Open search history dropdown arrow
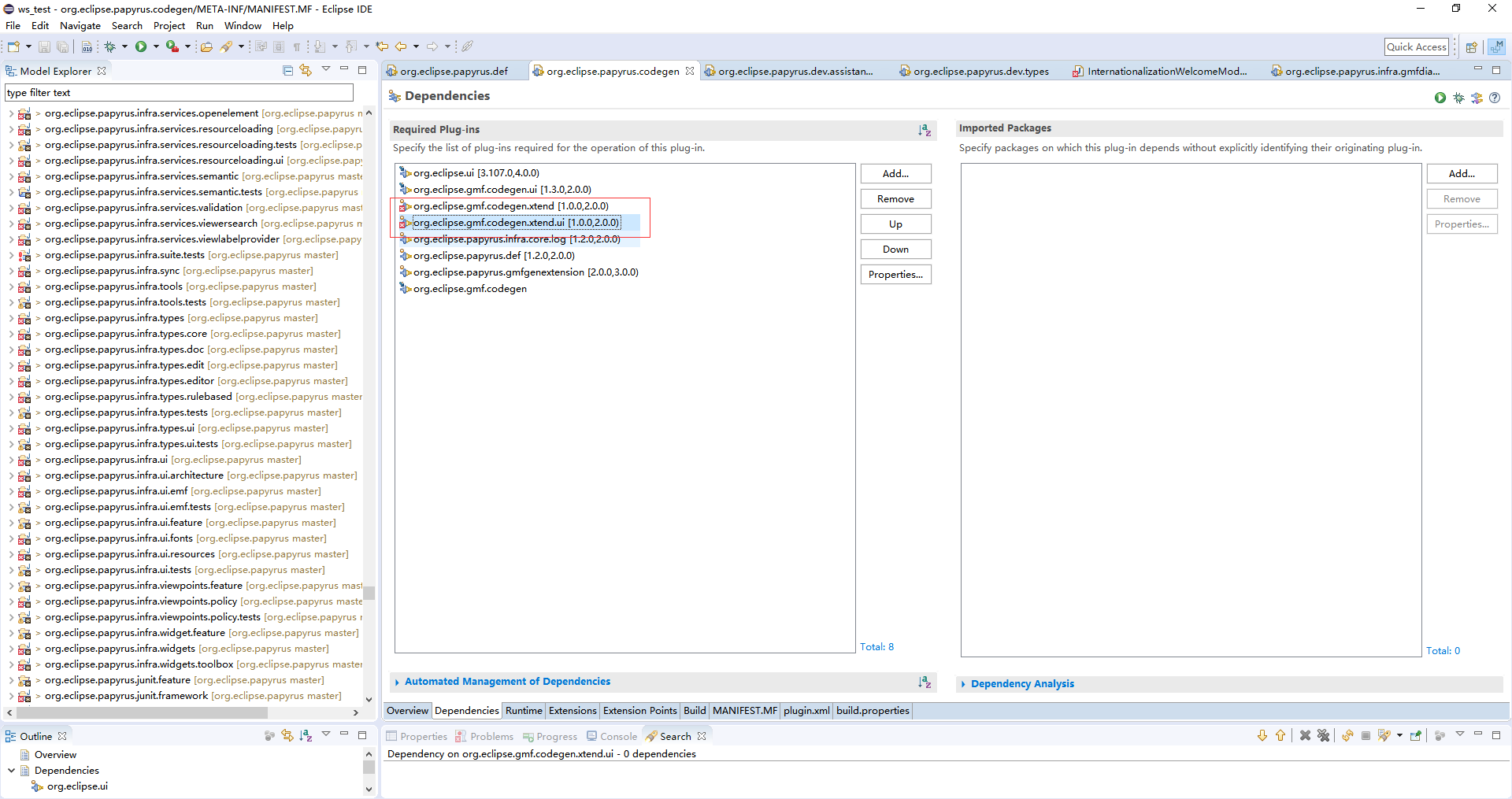Viewport: 1512px width, 799px height. click(x=1399, y=735)
